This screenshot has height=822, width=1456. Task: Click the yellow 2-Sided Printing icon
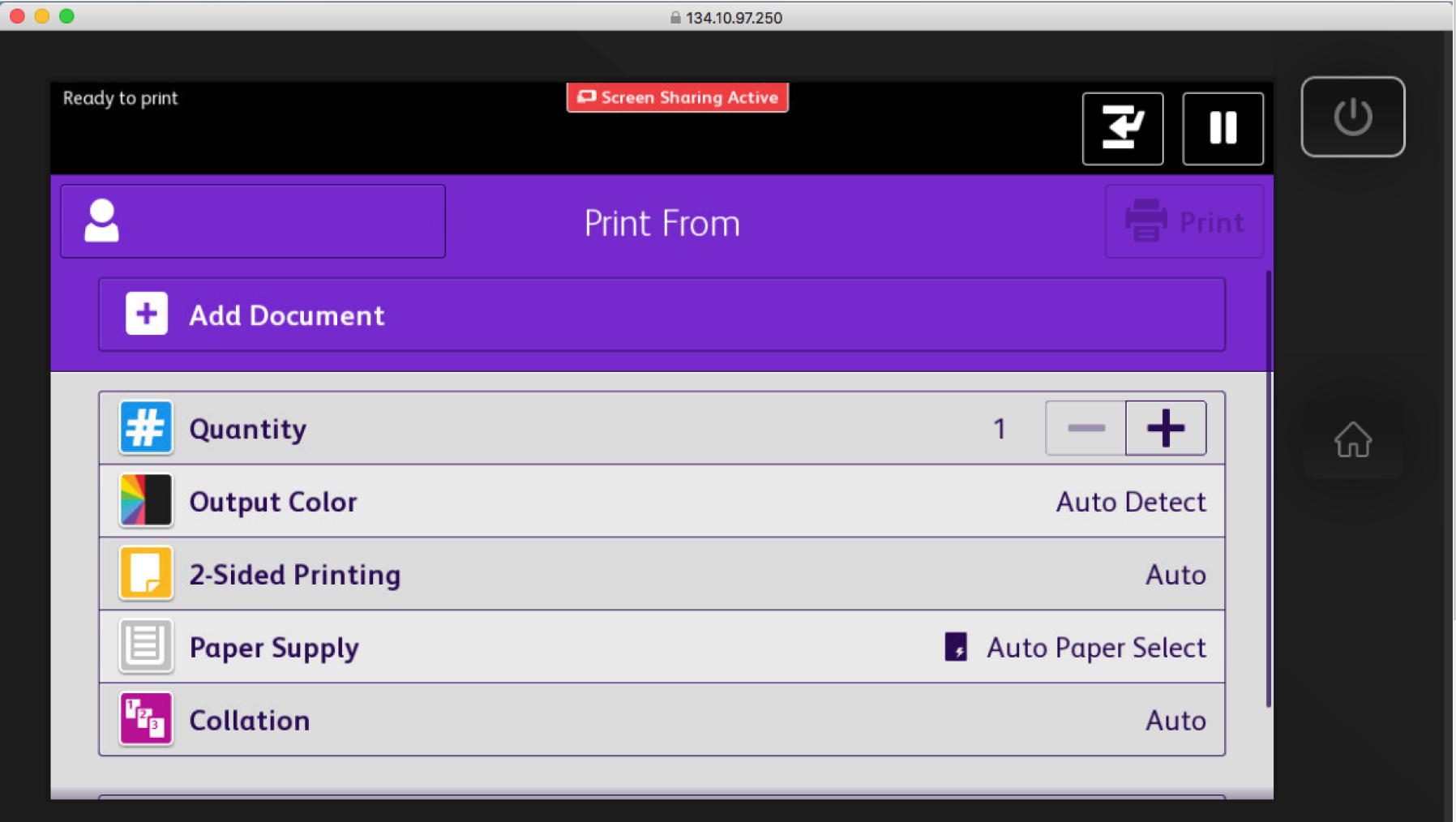146,573
